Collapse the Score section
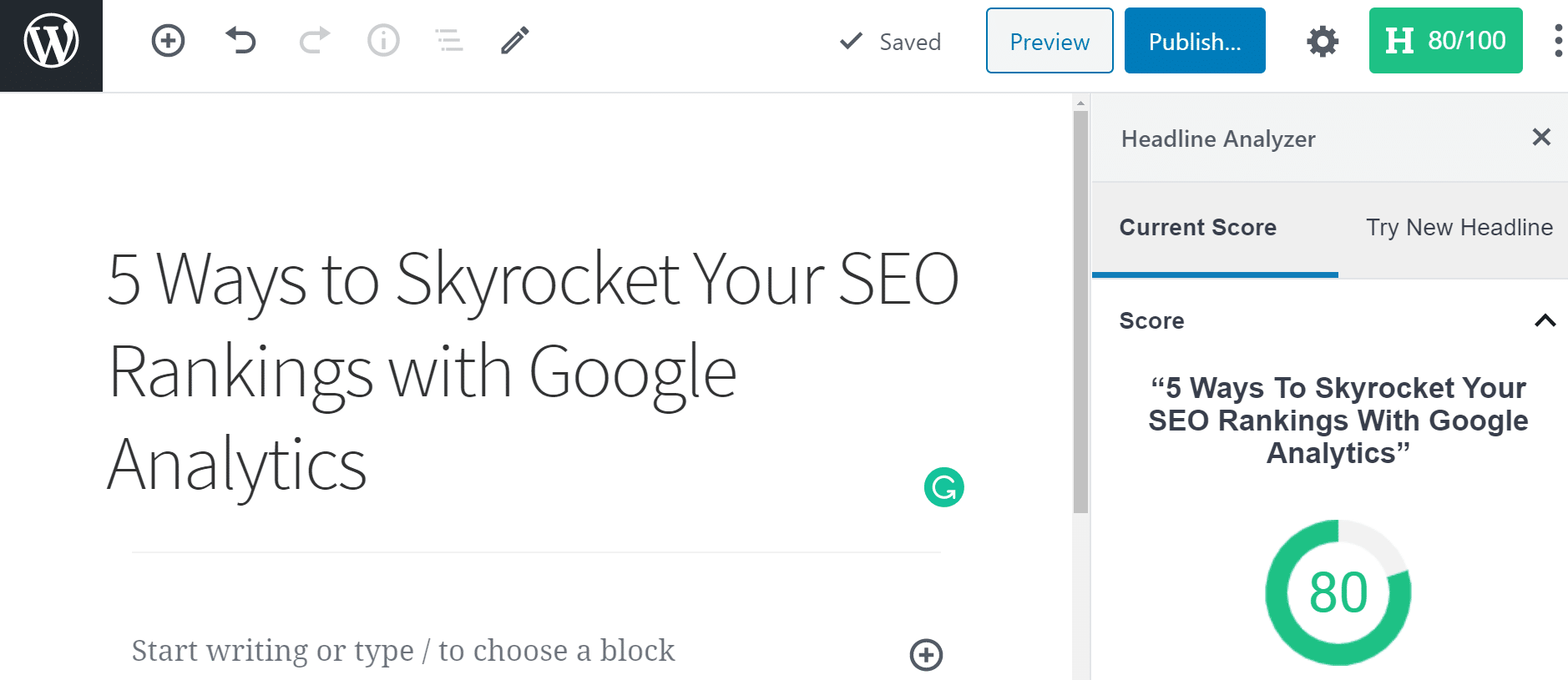This screenshot has width=1568, height=680. coord(1545,320)
